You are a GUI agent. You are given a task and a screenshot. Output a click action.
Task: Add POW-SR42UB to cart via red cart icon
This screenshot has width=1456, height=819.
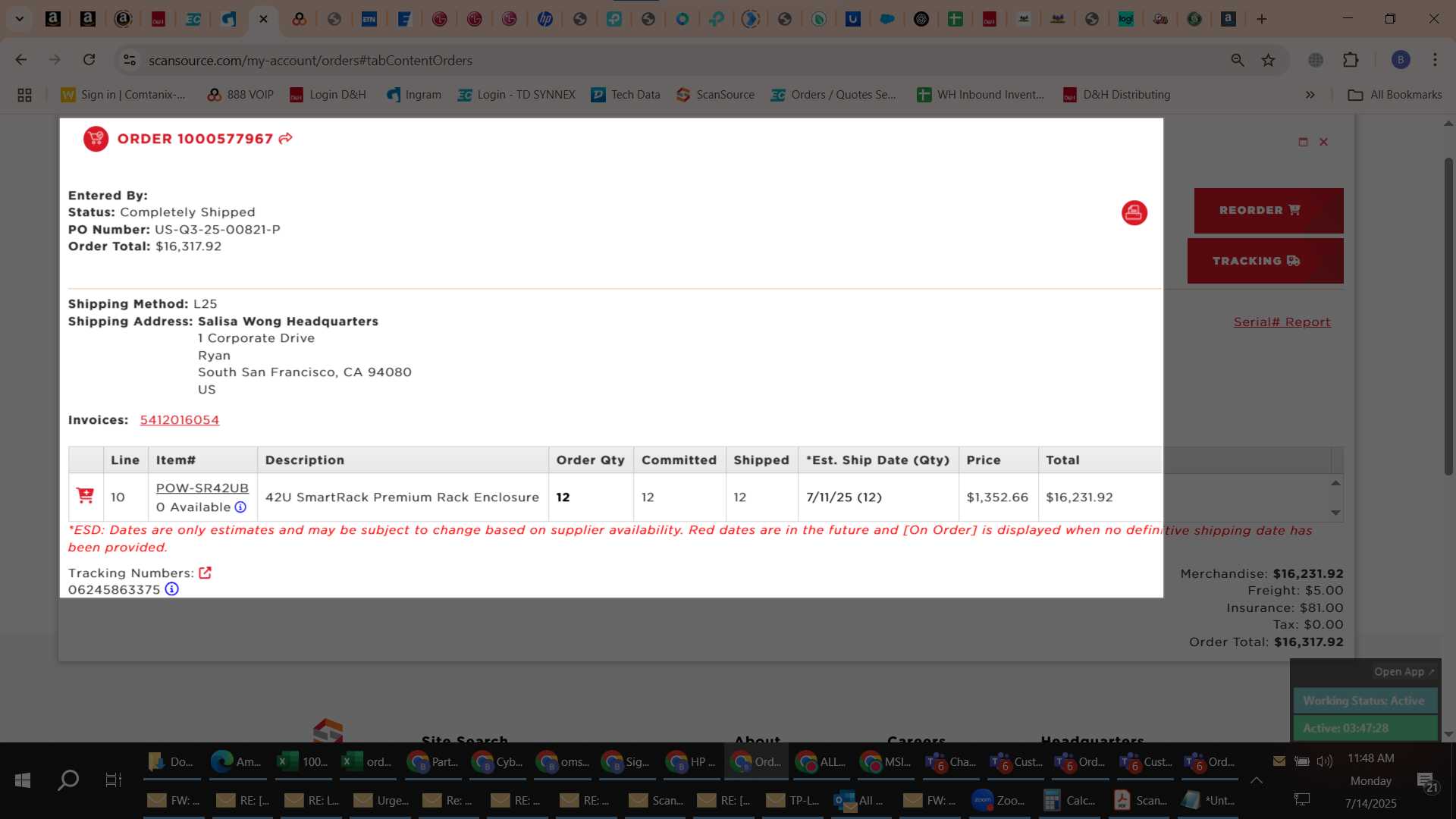tap(85, 496)
